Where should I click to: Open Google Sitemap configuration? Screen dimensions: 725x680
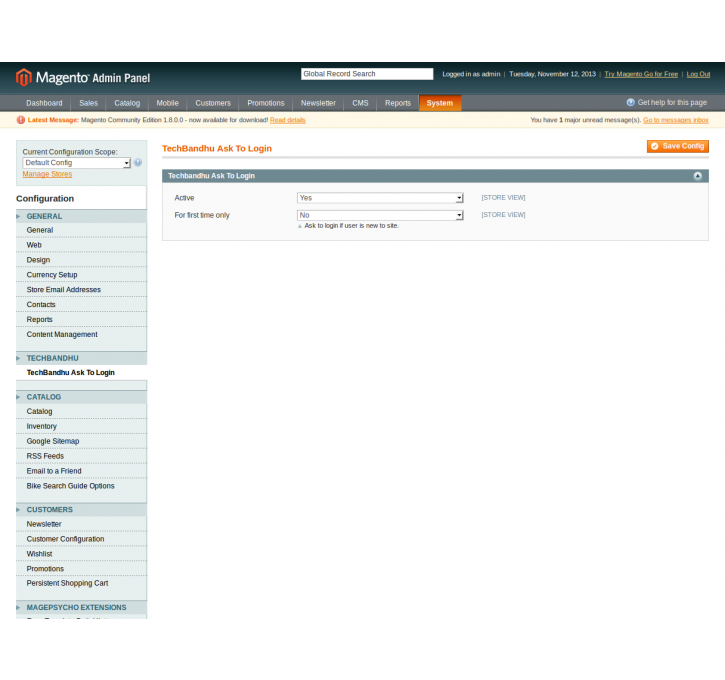point(81,441)
